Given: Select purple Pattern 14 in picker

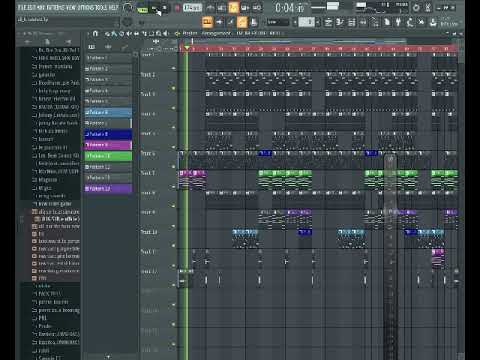Looking at the screenshot, I should pos(108,189).
